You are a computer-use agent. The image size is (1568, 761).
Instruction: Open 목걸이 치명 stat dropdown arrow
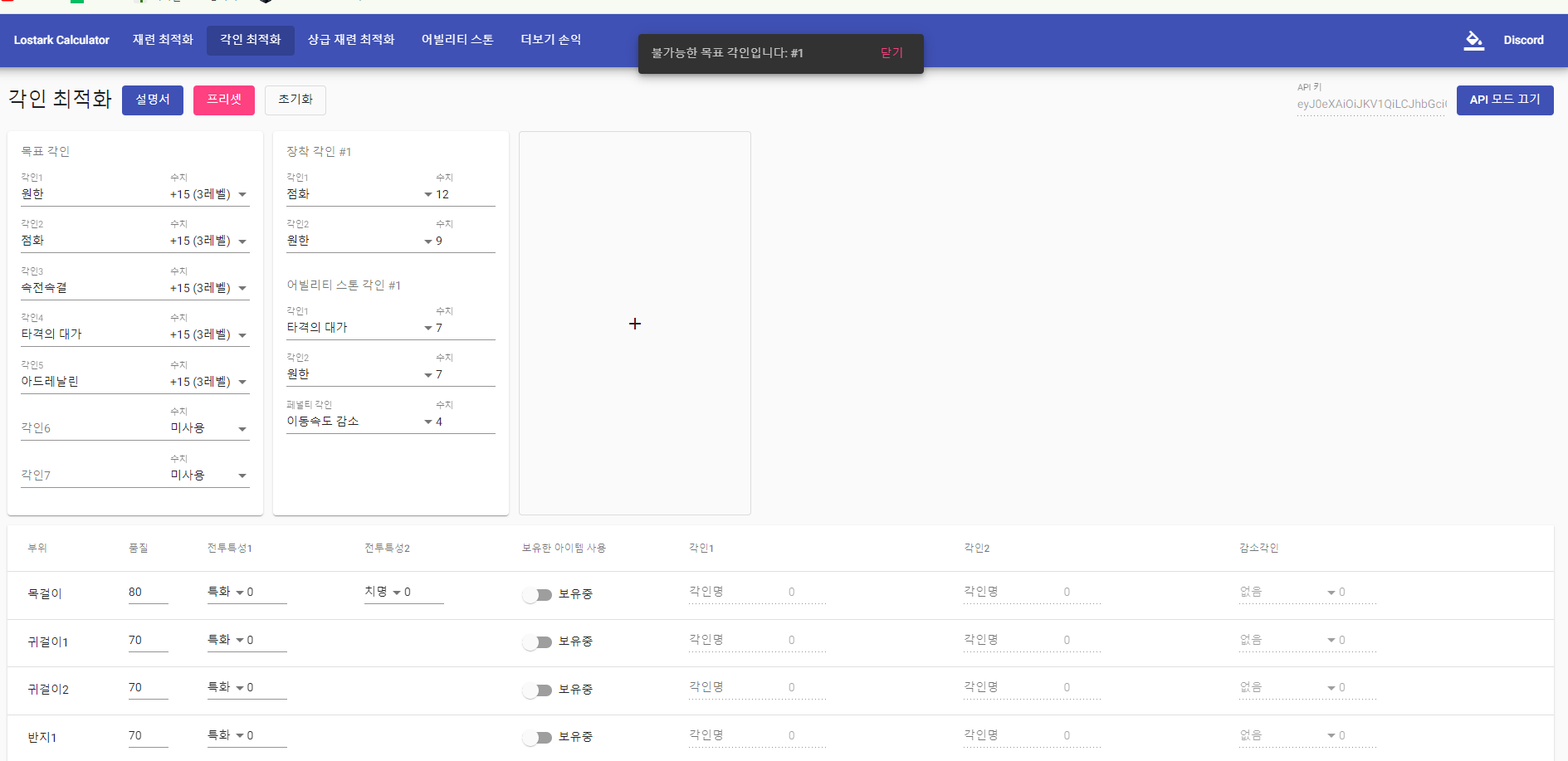pyautogui.click(x=397, y=593)
